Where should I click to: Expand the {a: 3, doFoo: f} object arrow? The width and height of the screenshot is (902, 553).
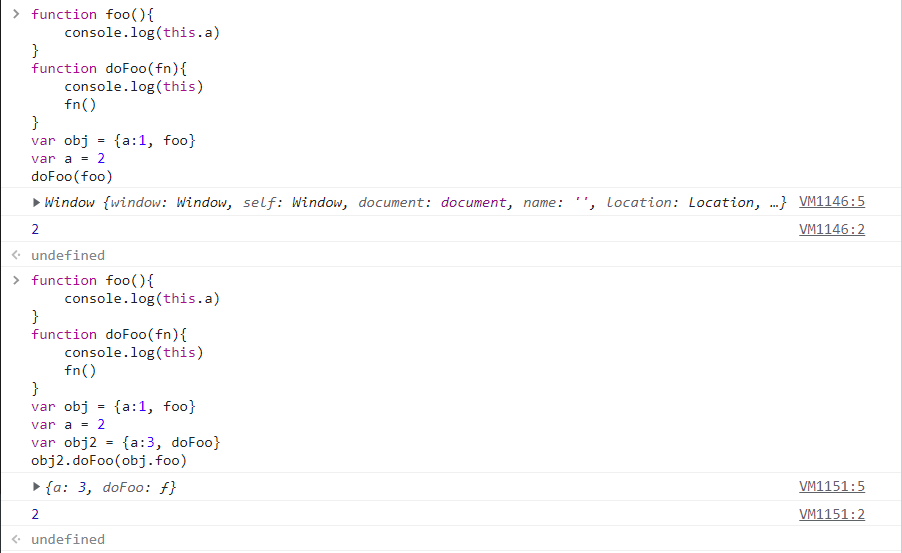[x=37, y=487]
